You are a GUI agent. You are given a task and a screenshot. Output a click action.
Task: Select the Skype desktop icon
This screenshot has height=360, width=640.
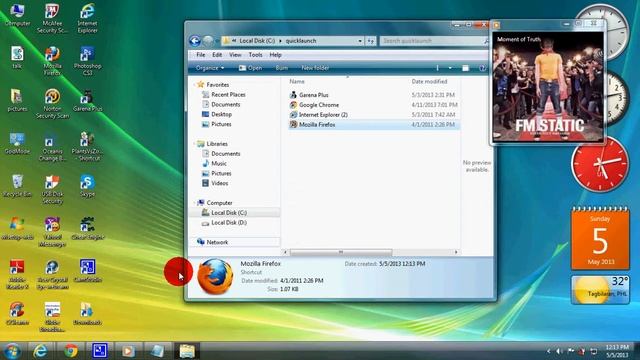[x=87, y=186]
